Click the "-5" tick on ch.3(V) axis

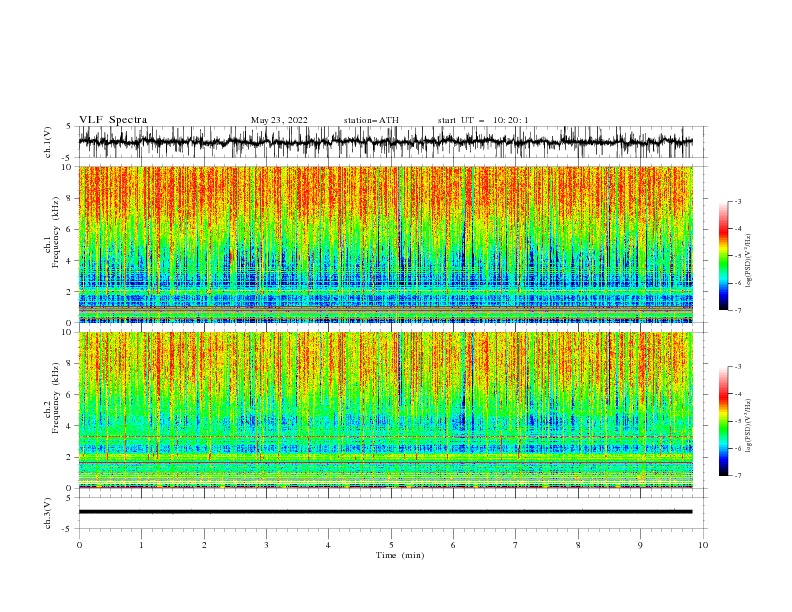pos(68,529)
